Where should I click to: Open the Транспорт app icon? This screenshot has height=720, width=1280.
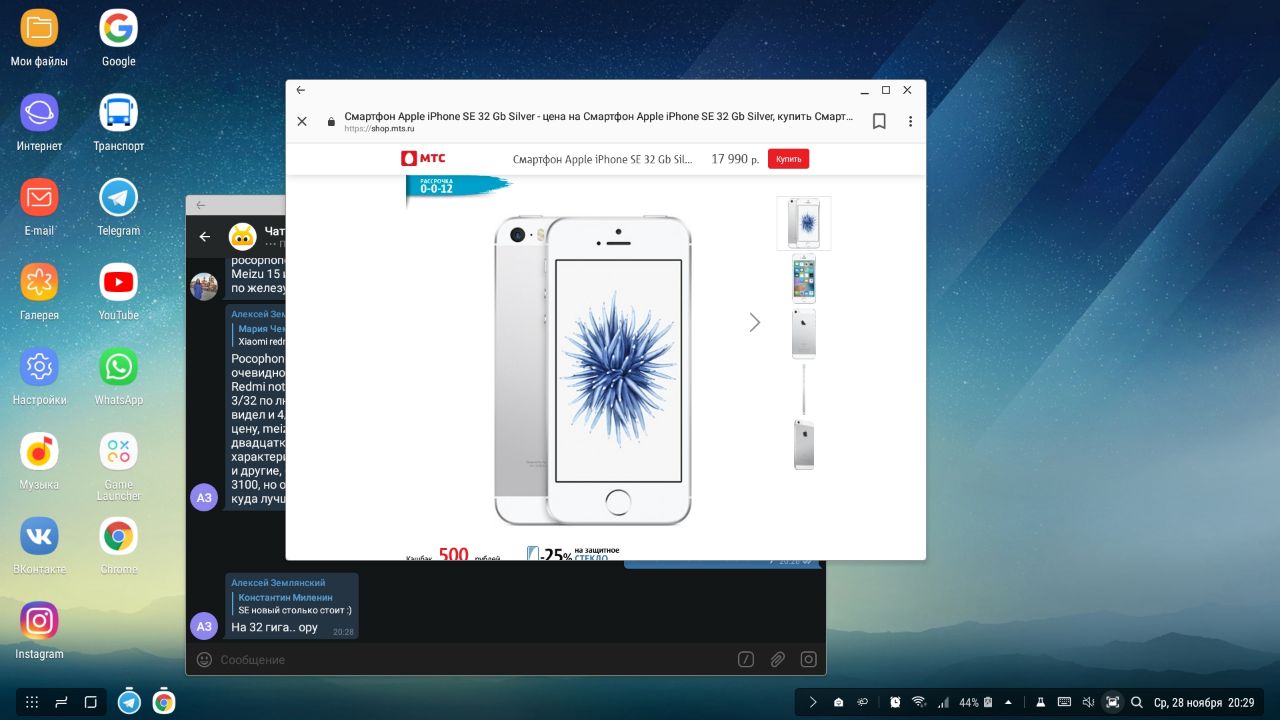(x=118, y=122)
